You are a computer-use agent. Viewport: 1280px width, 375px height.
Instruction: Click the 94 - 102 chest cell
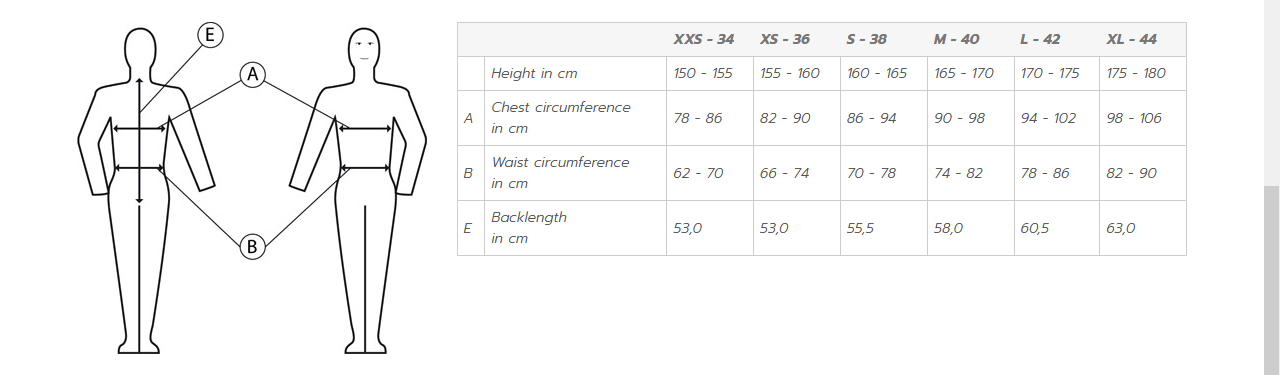point(1049,118)
